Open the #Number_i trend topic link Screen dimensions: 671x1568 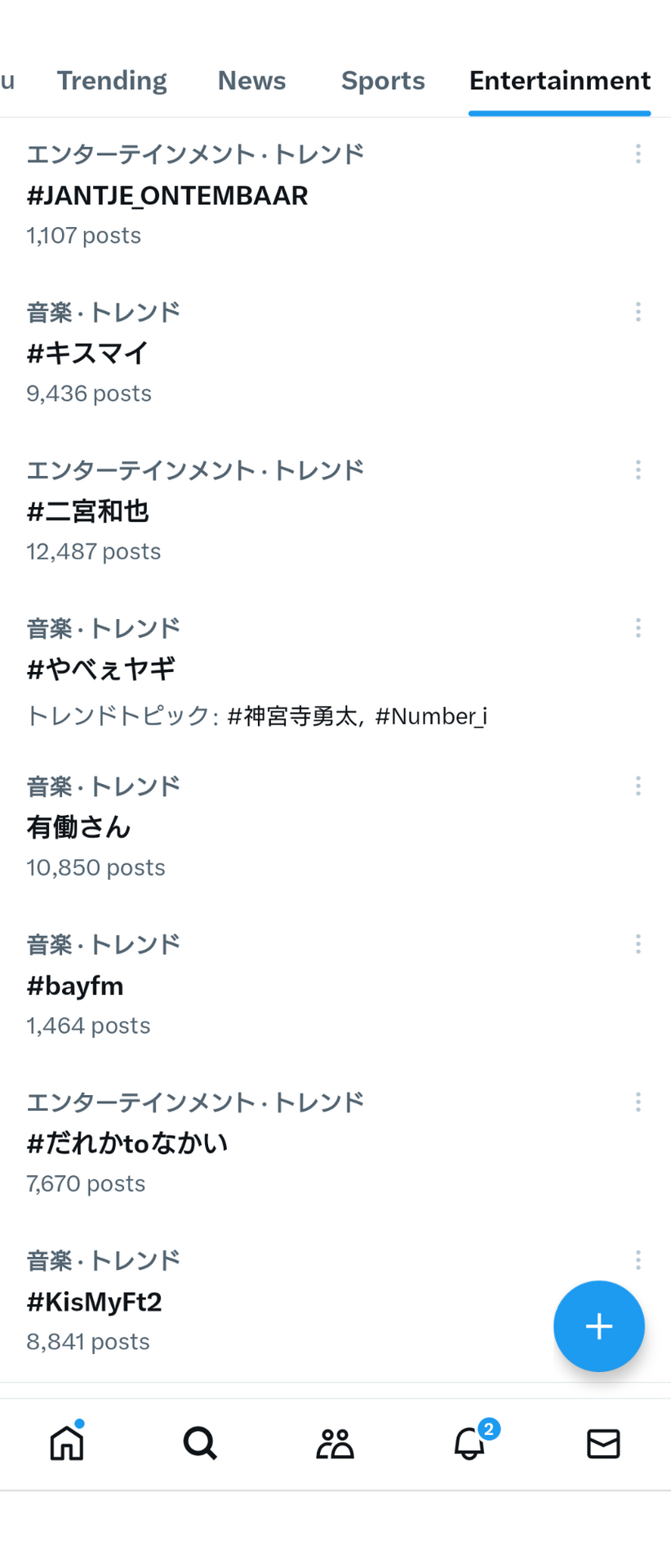click(x=431, y=716)
